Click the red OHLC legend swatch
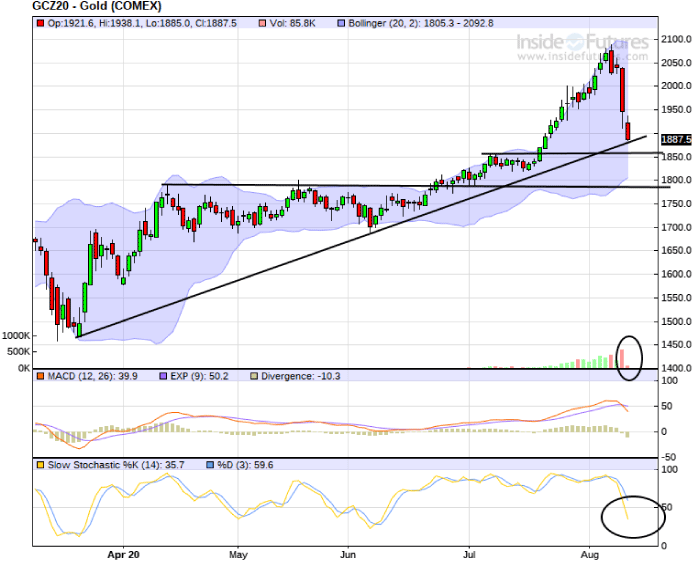Viewport: 696px width, 562px height. tap(40, 22)
